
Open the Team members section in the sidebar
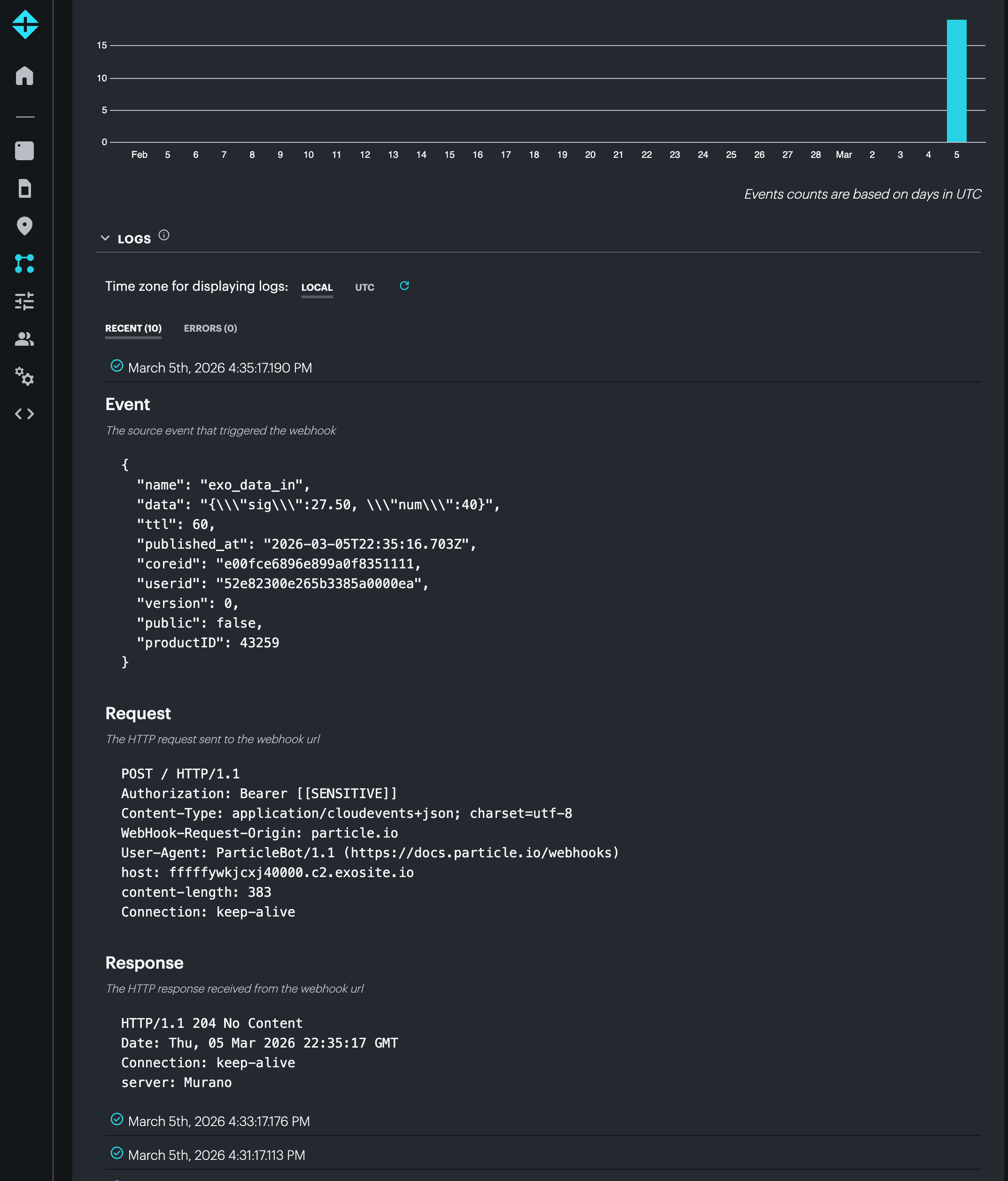24,339
